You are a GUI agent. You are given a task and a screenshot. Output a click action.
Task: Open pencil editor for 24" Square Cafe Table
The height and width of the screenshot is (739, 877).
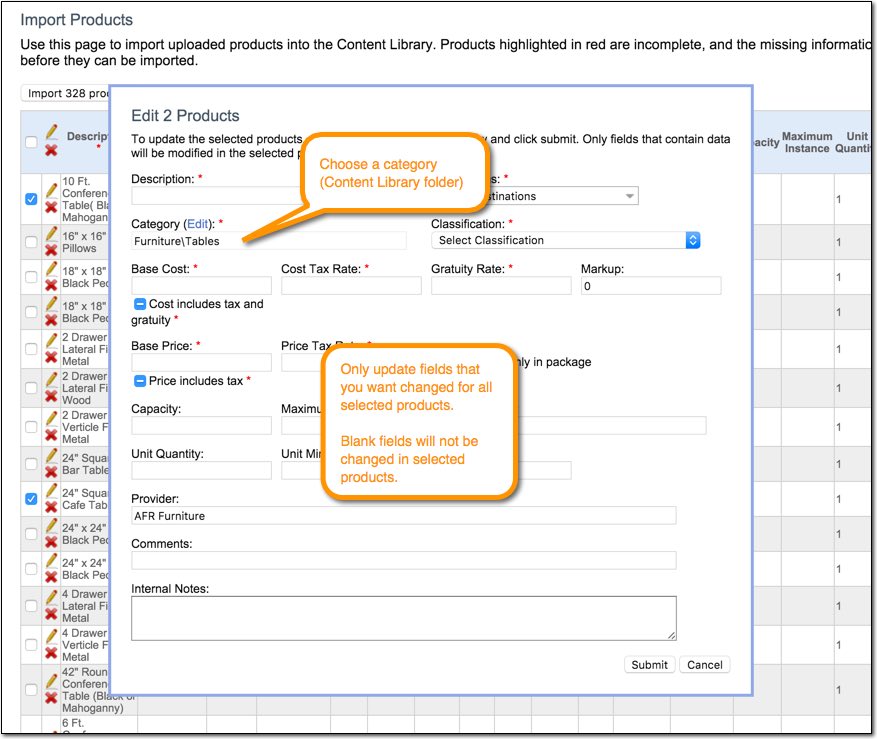point(51,491)
